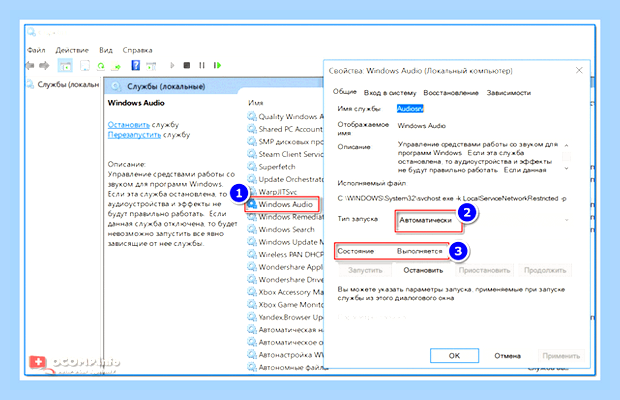Click the Restart service toolbar icon

[217, 65]
